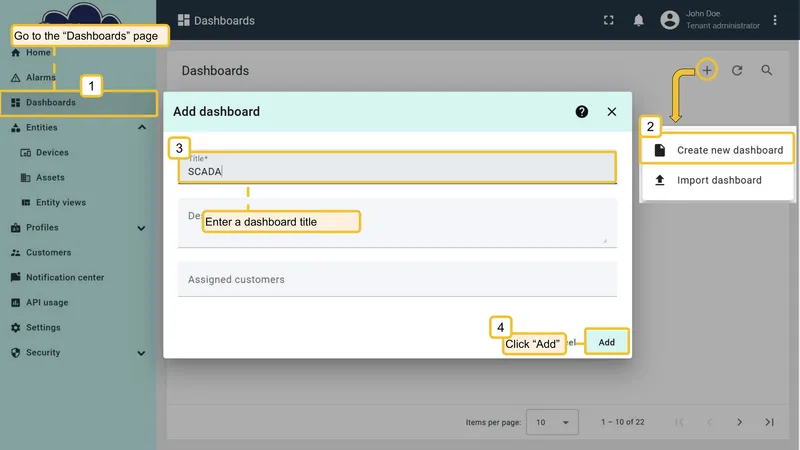Open Add dashboard help icon
The height and width of the screenshot is (450, 800).
pos(582,112)
